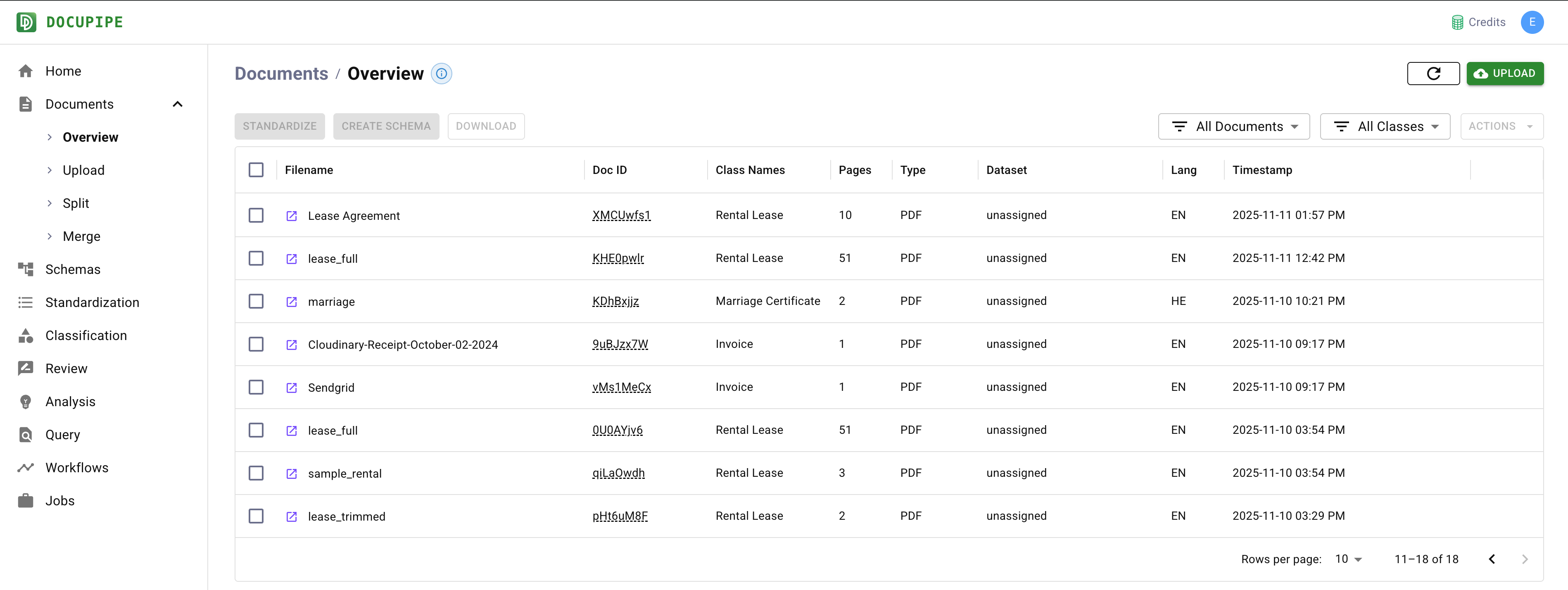Collapse the Documents sidebar section

coord(178,104)
